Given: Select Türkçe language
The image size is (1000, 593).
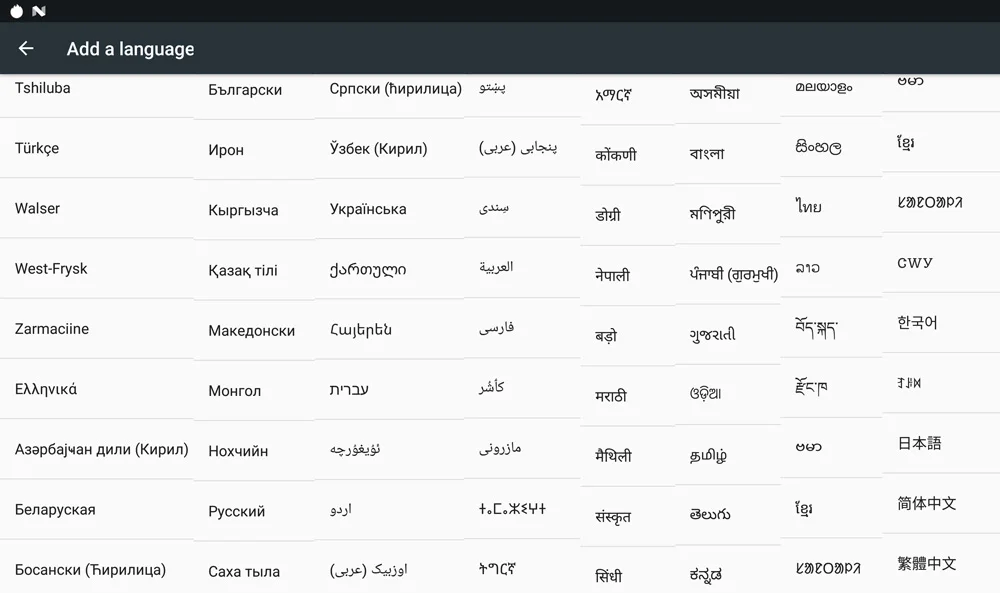Looking at the screenshot, I should pyautogui.click(x=37, y=148).
